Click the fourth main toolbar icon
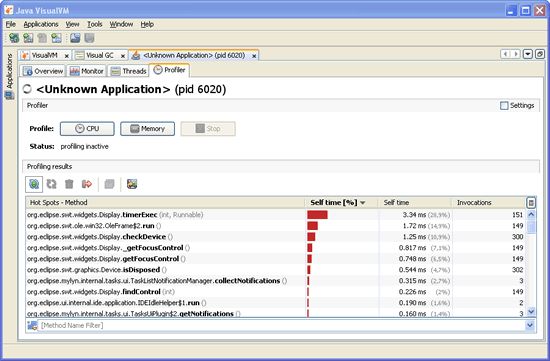The height and width of the screenshot is (361, 550). [x=56, y=38]
